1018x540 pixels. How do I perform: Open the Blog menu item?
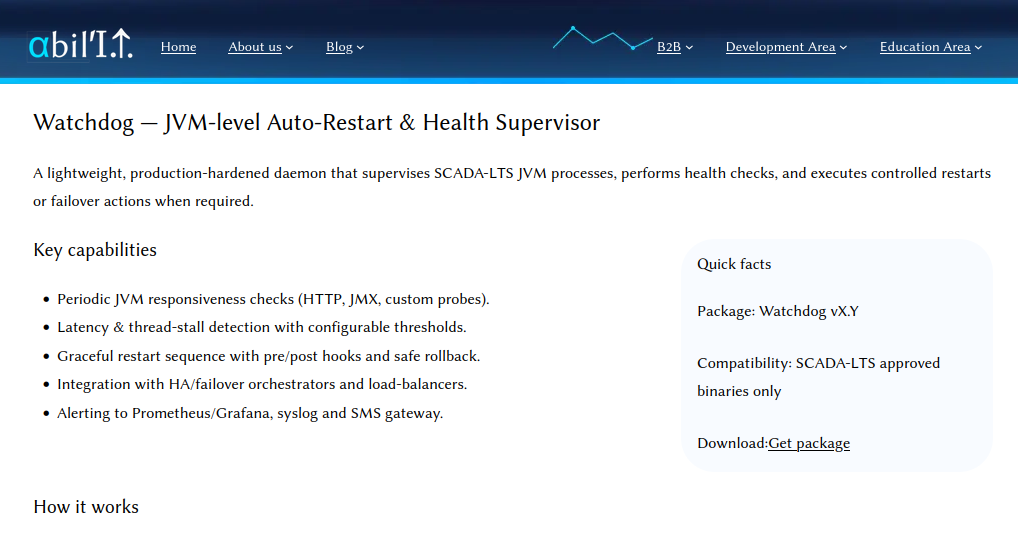pos(339,47)
